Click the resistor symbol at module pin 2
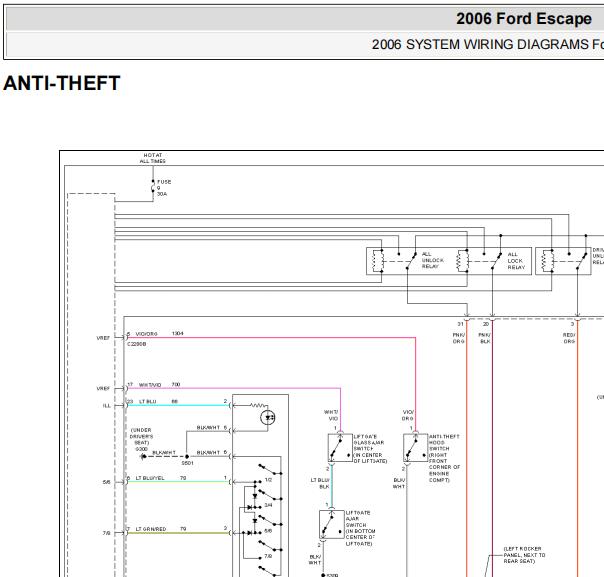 pyautogui.click(x=258, y=405)
